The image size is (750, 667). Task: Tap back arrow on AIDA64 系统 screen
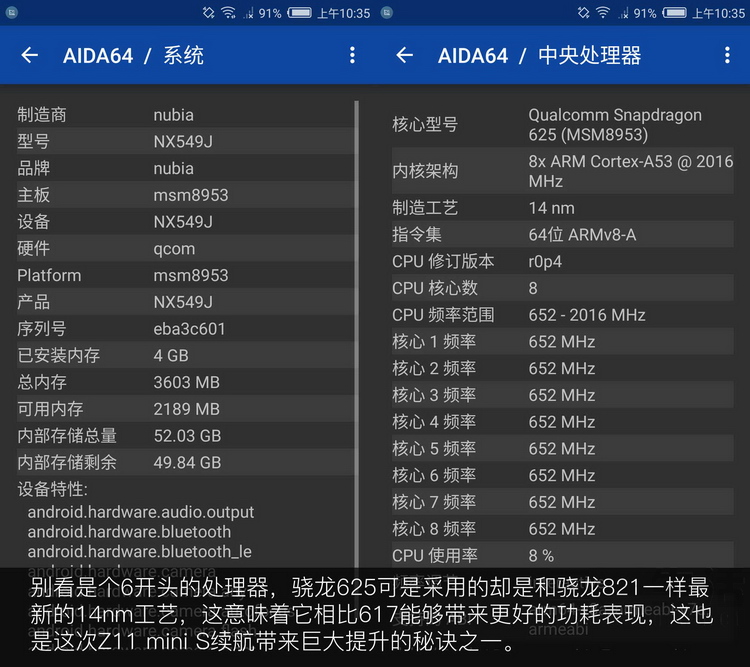pyautogui.click(x=30, y=56)
